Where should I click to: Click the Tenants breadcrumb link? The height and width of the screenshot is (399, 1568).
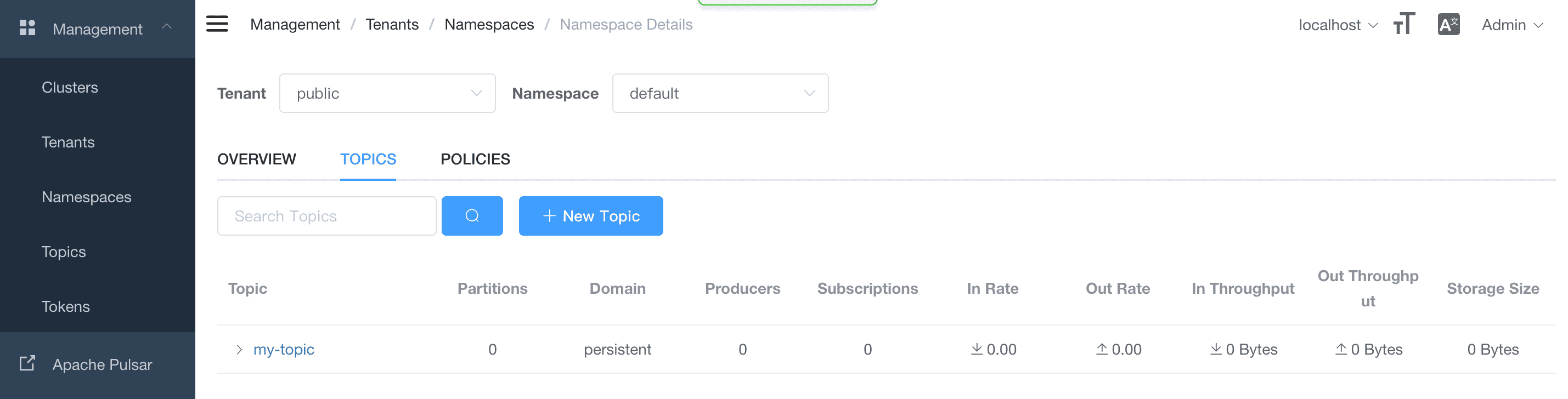[x=392, y=24]
